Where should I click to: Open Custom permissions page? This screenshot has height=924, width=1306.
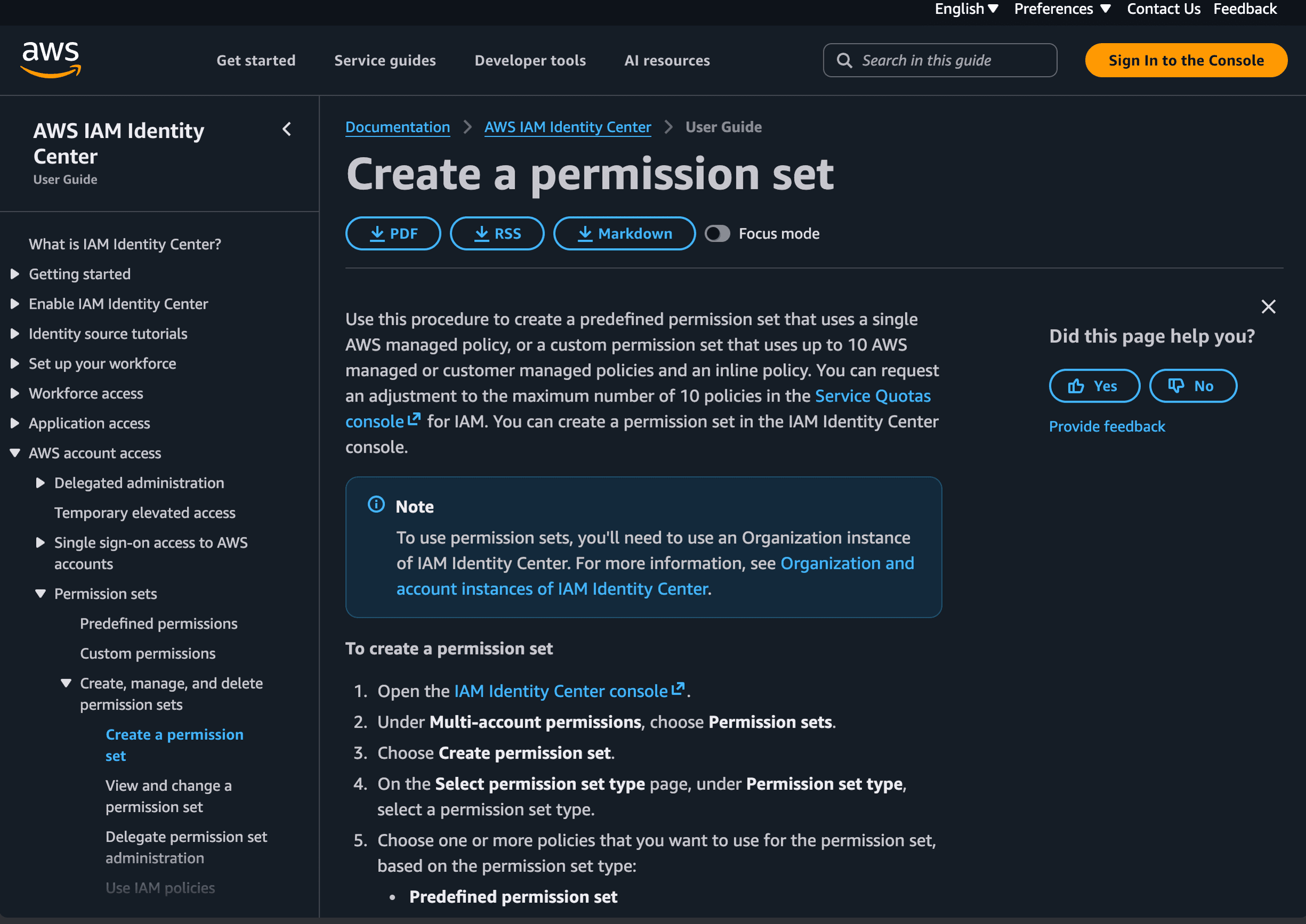pyautogui.click(x=148, y=654)
